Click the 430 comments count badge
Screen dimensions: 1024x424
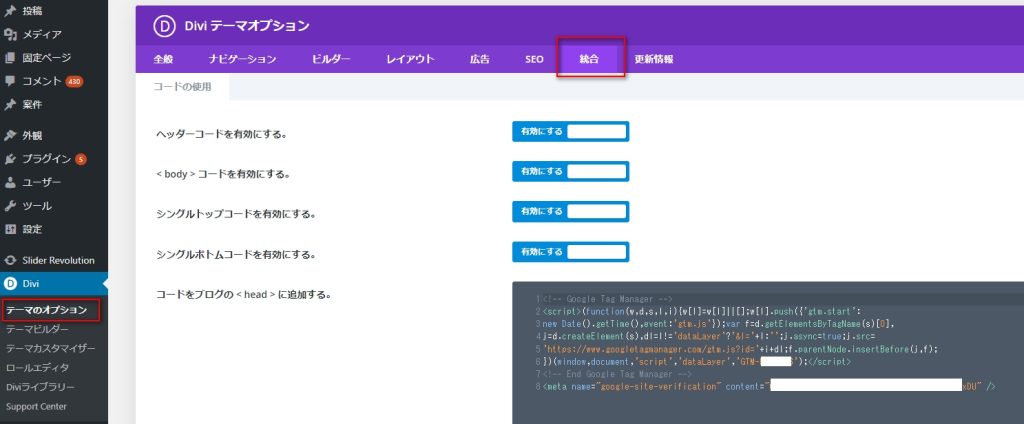[74, 82]
